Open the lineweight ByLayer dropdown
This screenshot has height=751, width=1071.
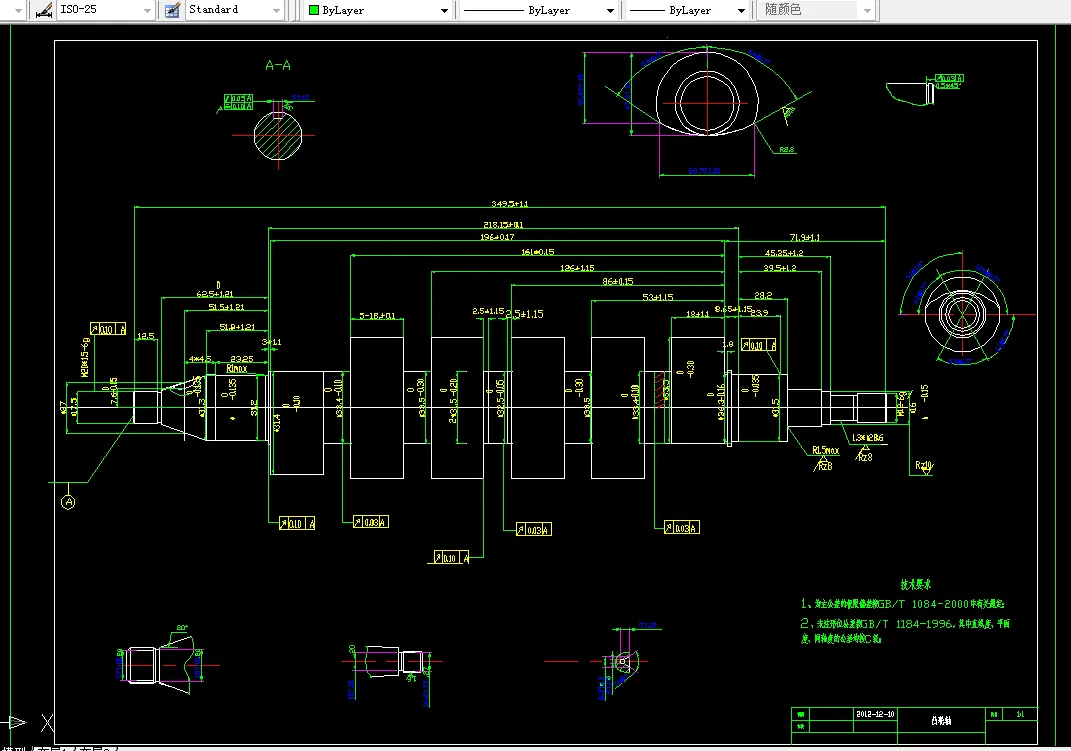click(741, 10)
